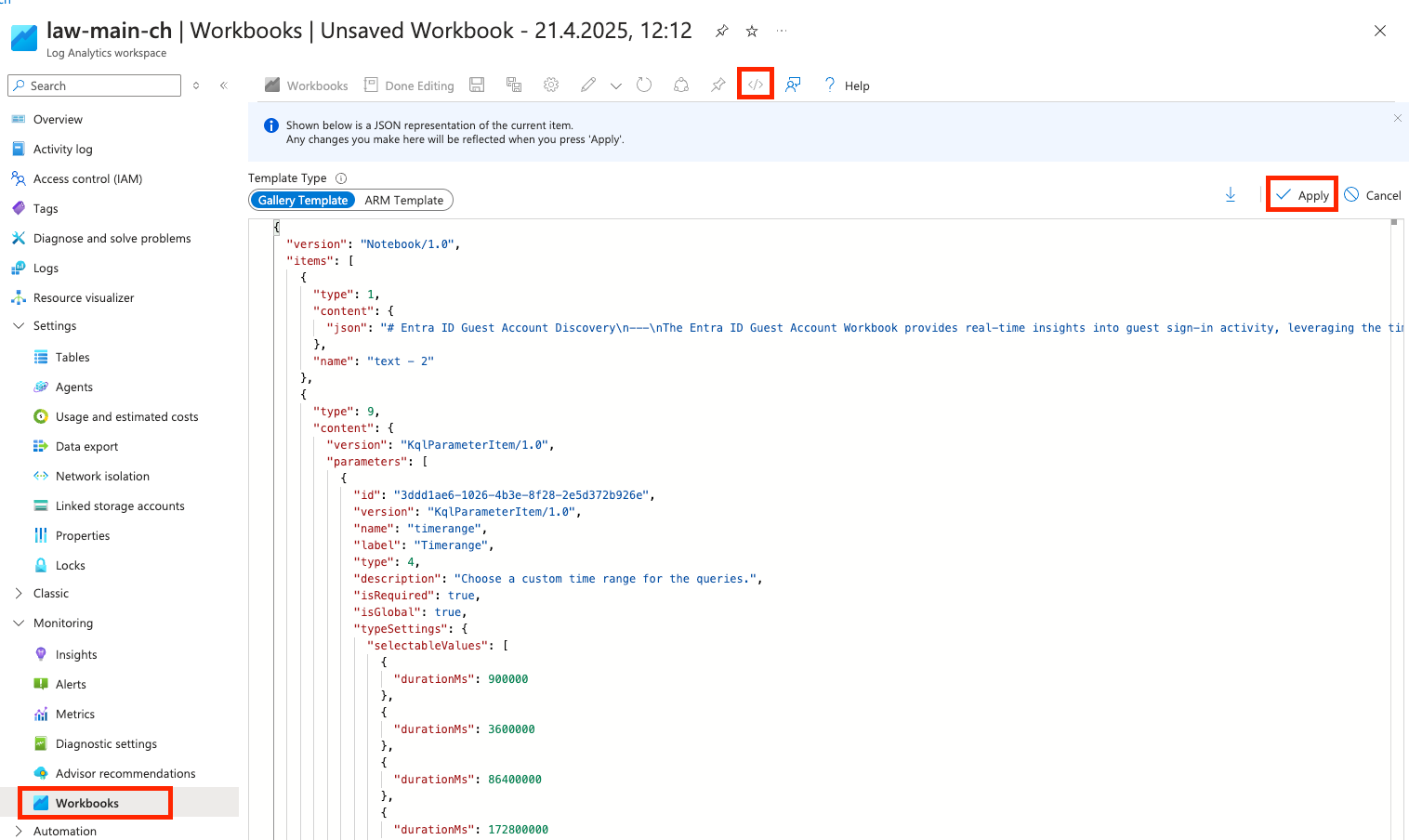The height and width of the screenshot is (840, 1409).
Task: Click the workspace logo icon in header
Action: pyautogui.click(x=24, y=38)
